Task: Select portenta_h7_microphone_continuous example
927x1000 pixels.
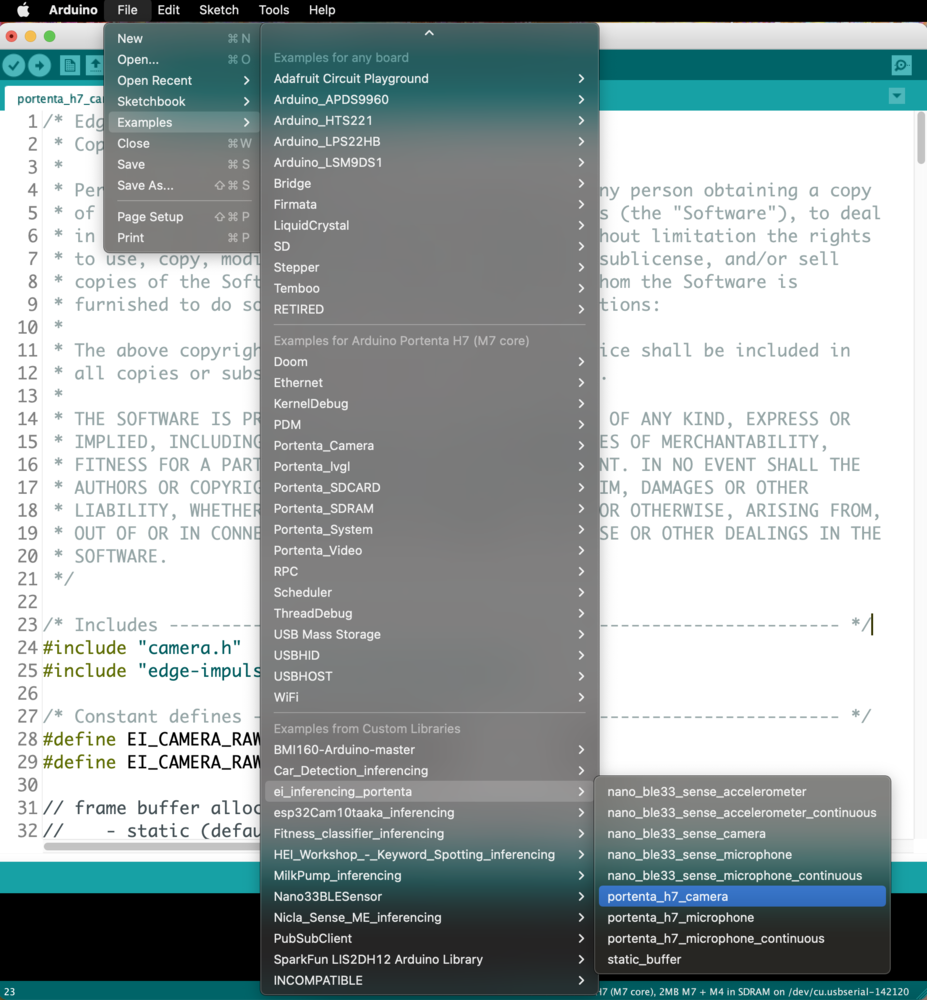Action: [x=742, y=939]
